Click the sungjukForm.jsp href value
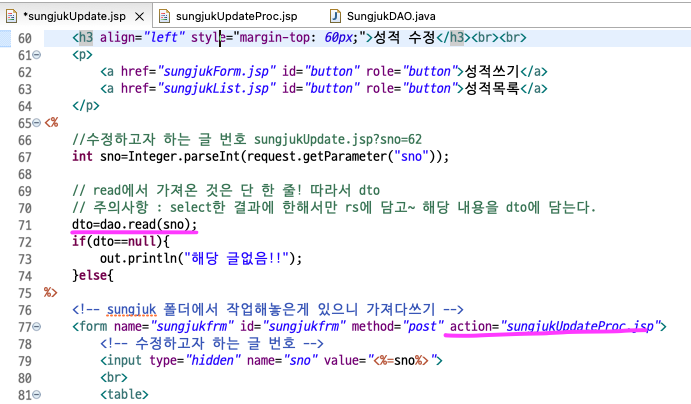Screen dimensions: 691x404 click(216, 71)
